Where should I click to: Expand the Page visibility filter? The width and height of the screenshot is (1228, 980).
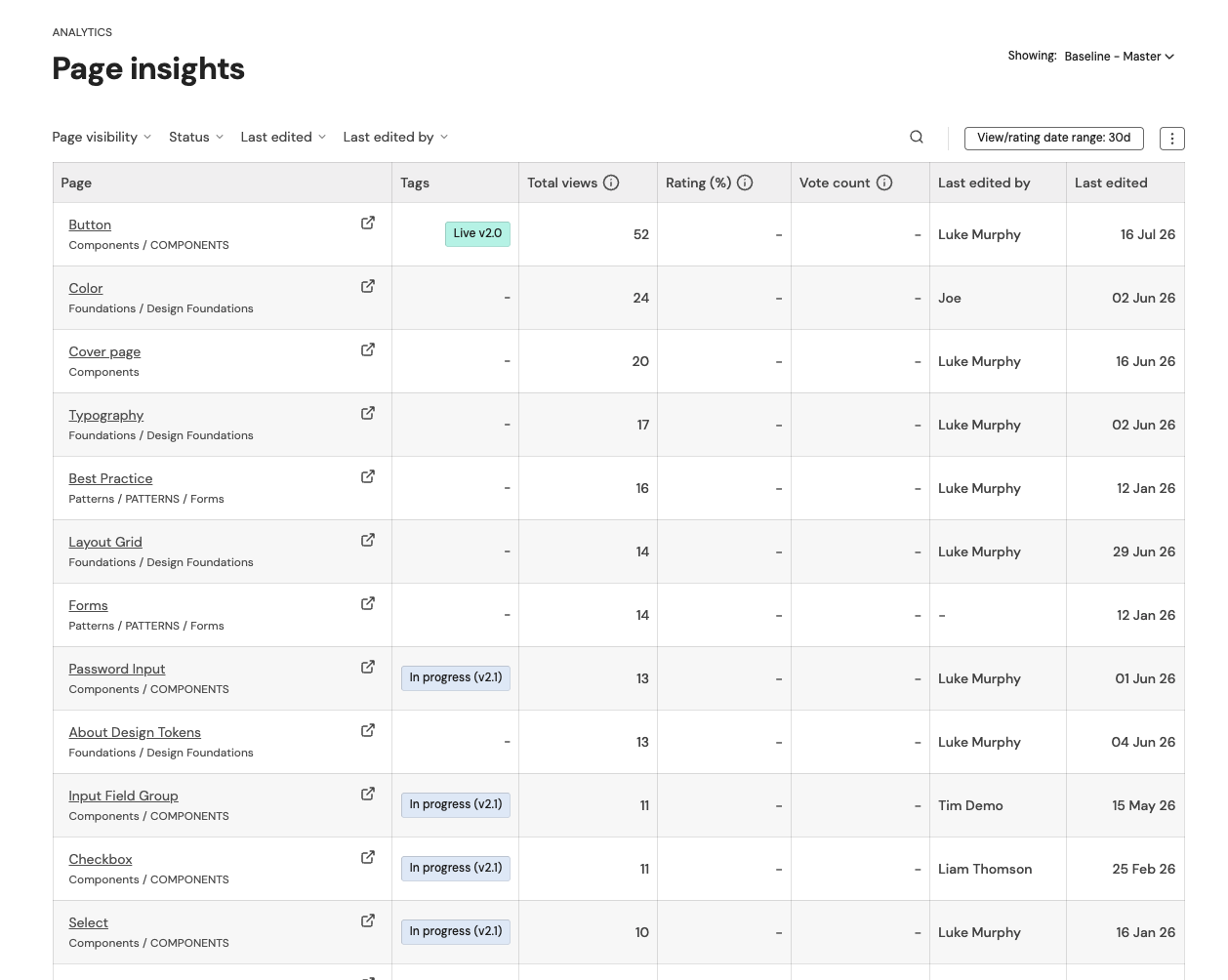(x=102, y=137)
